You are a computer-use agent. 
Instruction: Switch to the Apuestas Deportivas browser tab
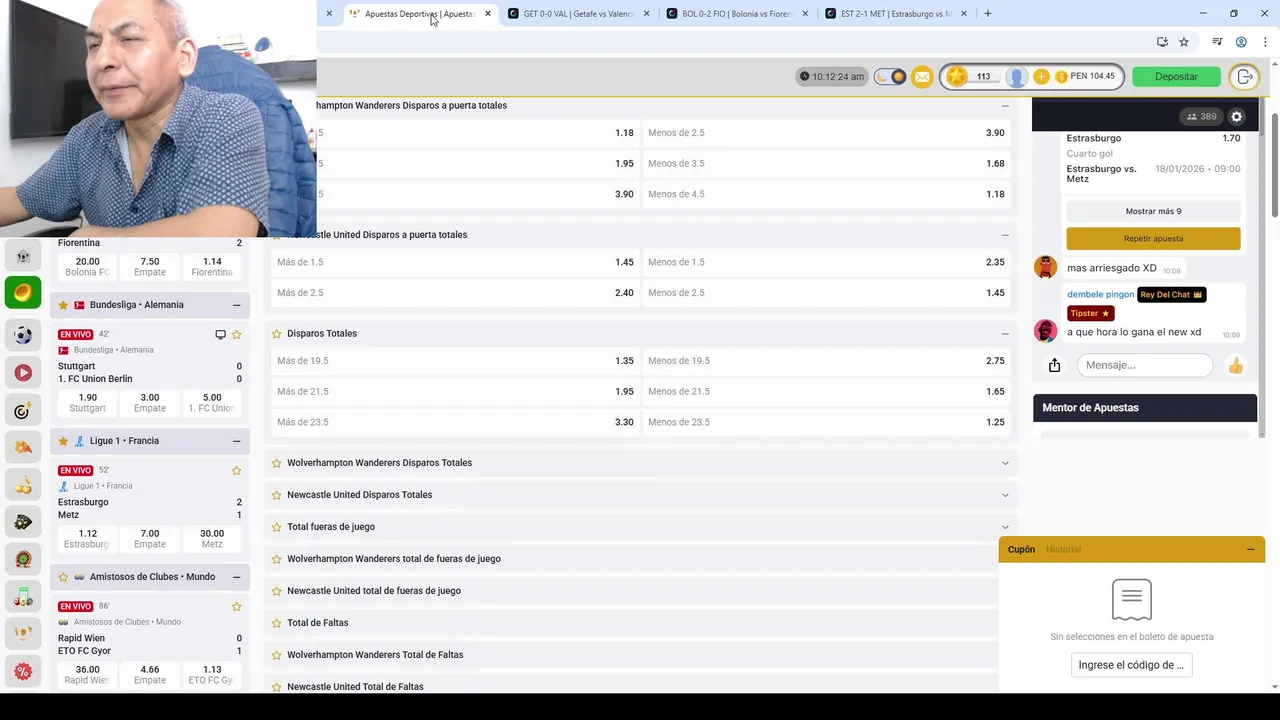(419, 14)
